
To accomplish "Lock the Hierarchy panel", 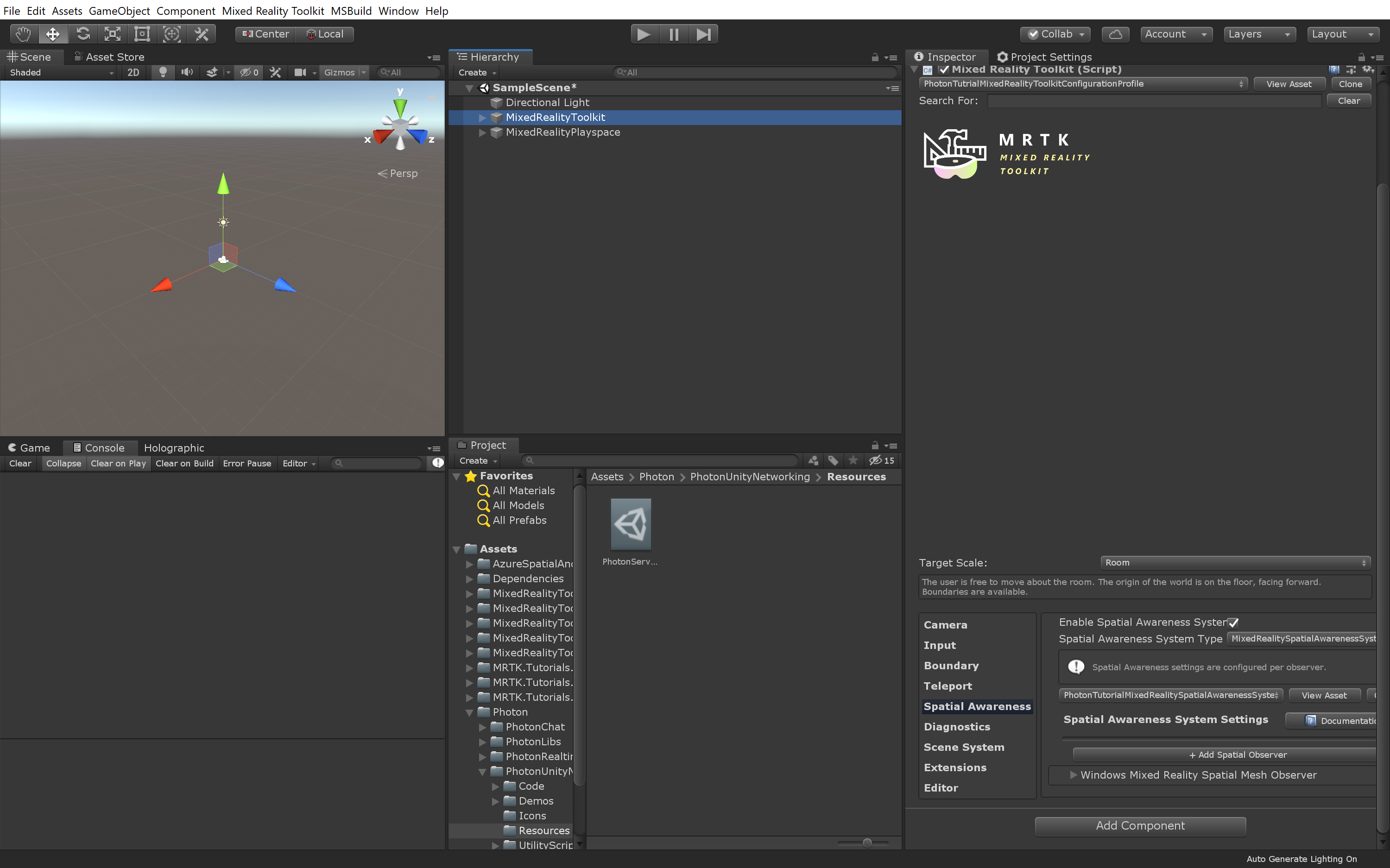I will 874,57.
